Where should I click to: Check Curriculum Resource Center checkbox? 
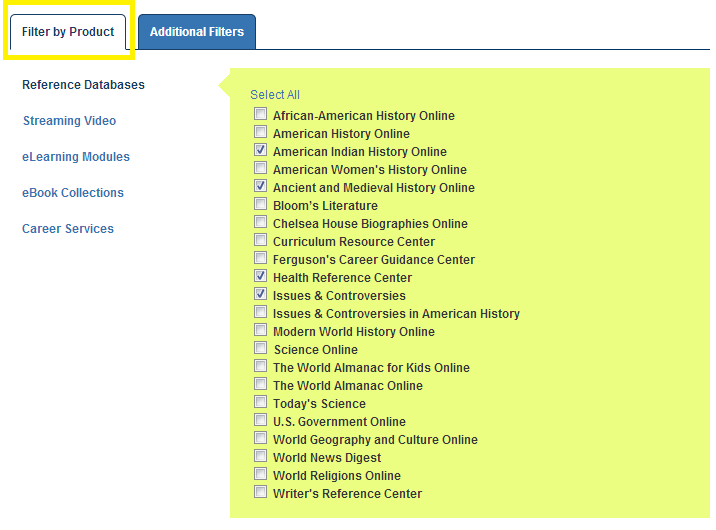[260, 240]
